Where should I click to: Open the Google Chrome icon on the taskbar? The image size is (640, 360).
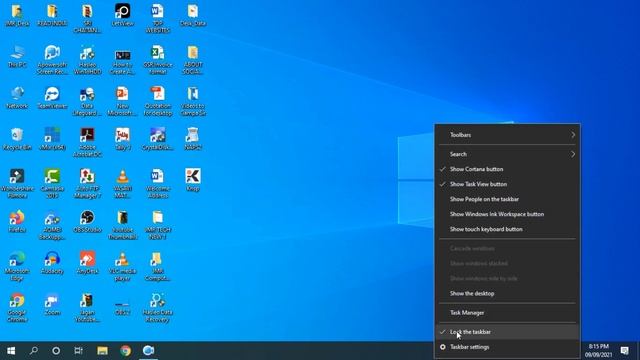[x=125, y=351]
